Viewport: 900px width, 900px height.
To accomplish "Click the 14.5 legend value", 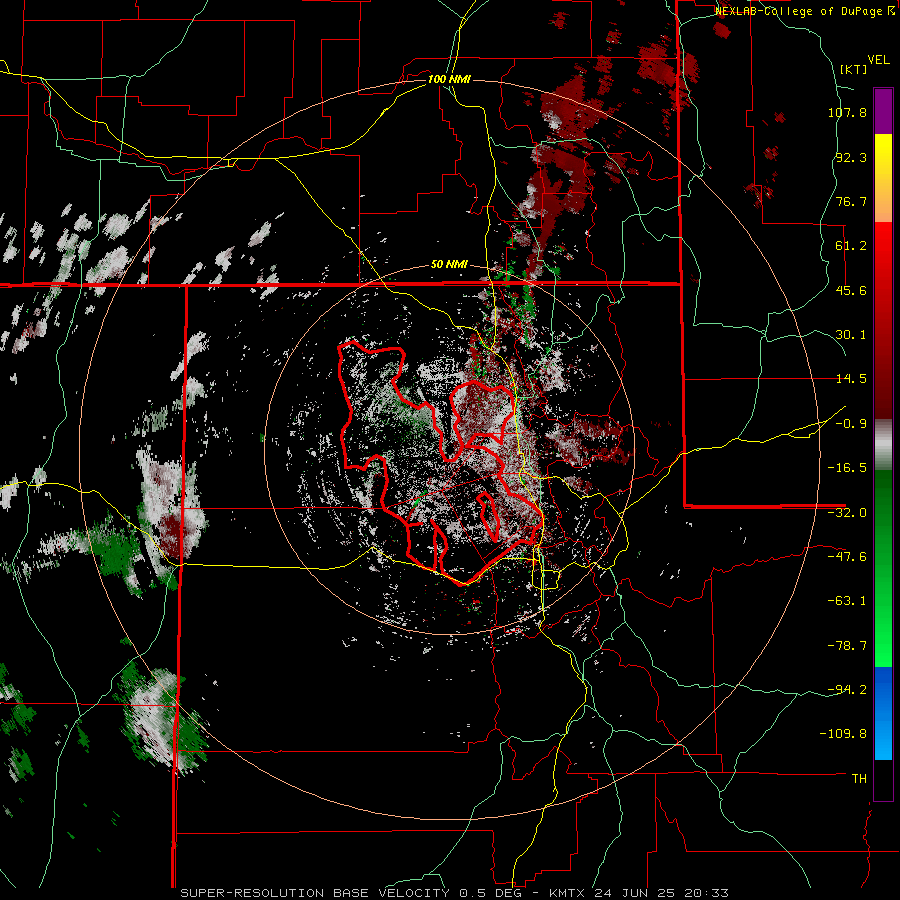I will [x=851, y=379].
